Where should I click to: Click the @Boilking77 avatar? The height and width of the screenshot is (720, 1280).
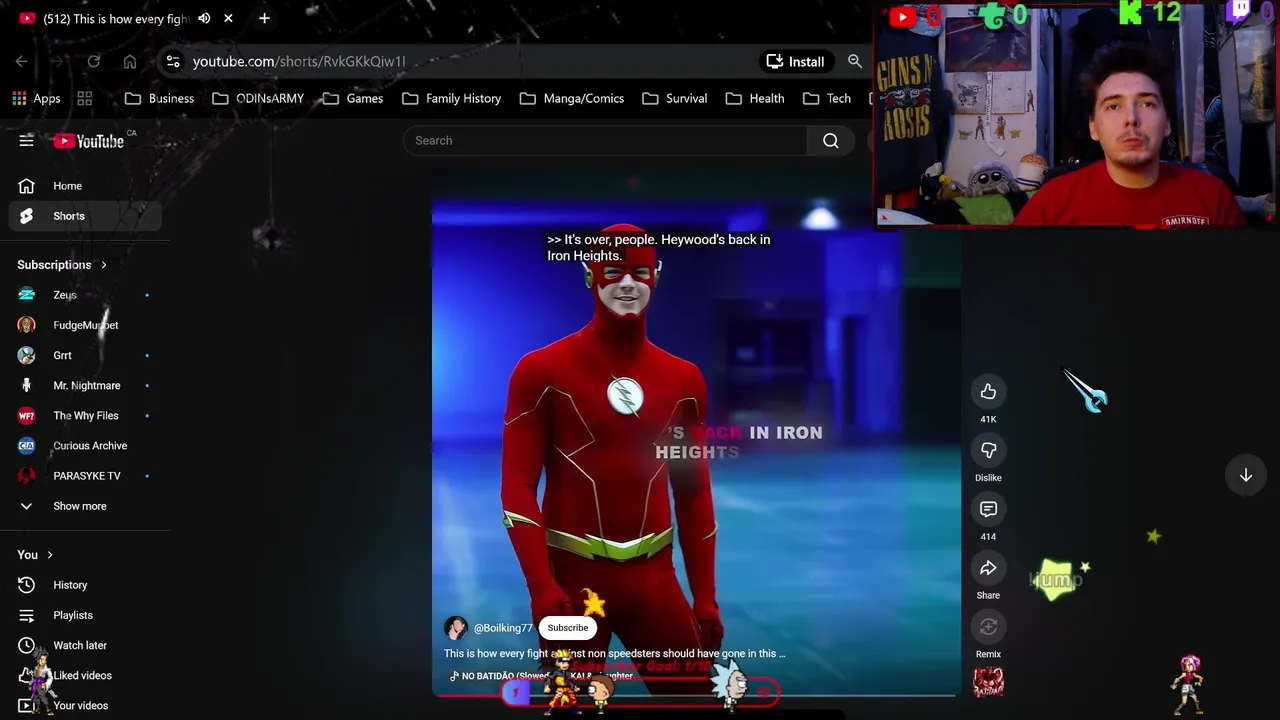click(456, 628)
